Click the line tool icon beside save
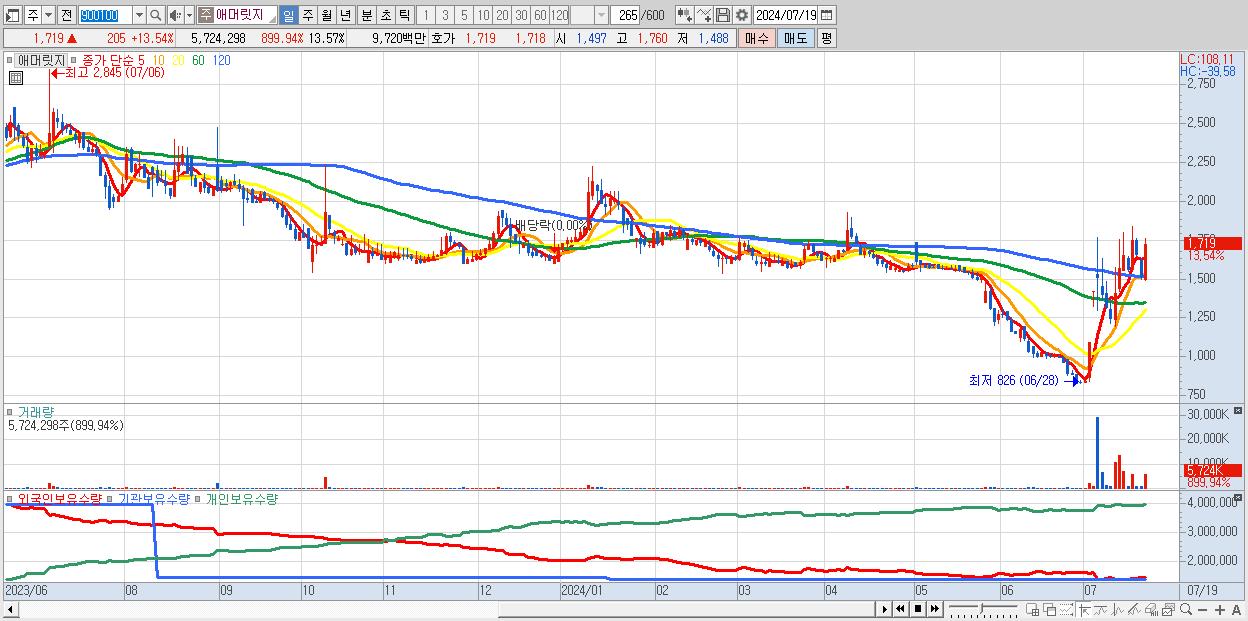The width and height of the screenshot is (1248, 621). 704,15
